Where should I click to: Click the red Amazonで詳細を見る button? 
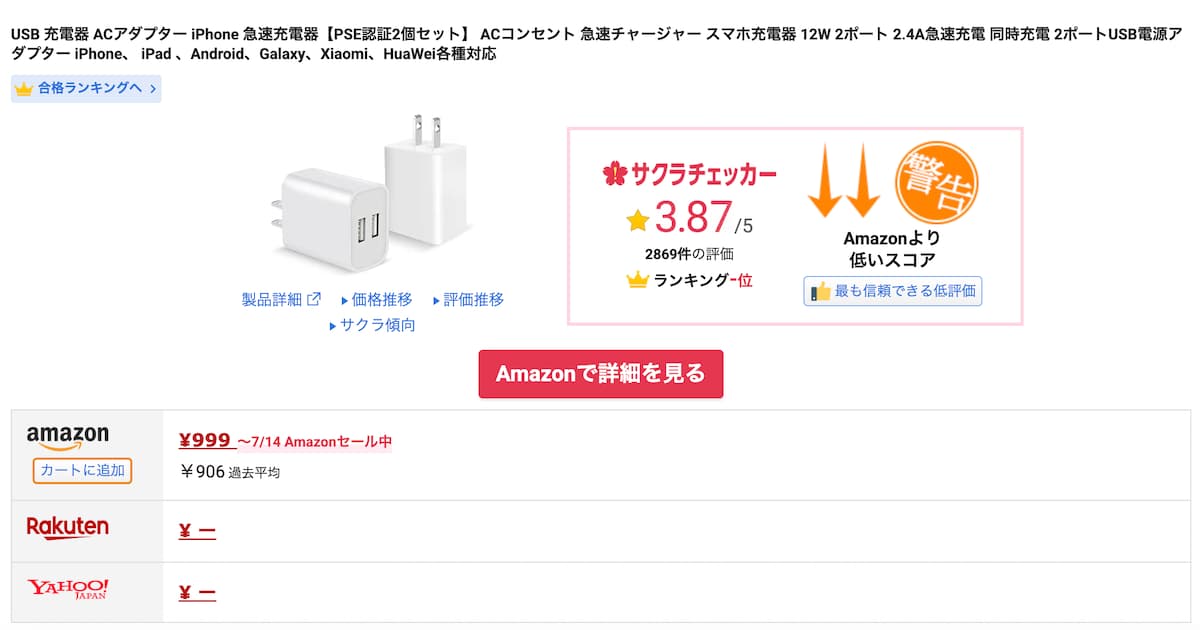600,374
